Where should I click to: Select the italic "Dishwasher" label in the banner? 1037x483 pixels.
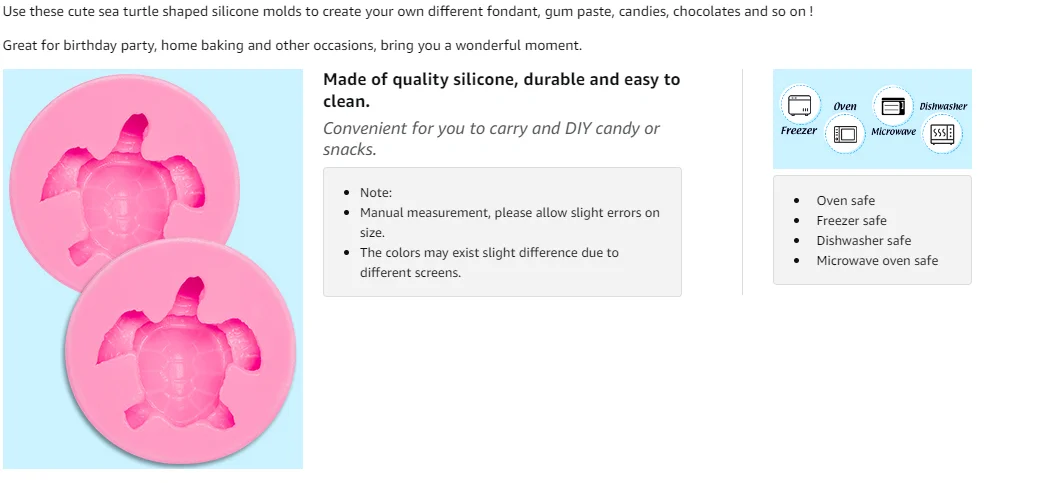943,106
